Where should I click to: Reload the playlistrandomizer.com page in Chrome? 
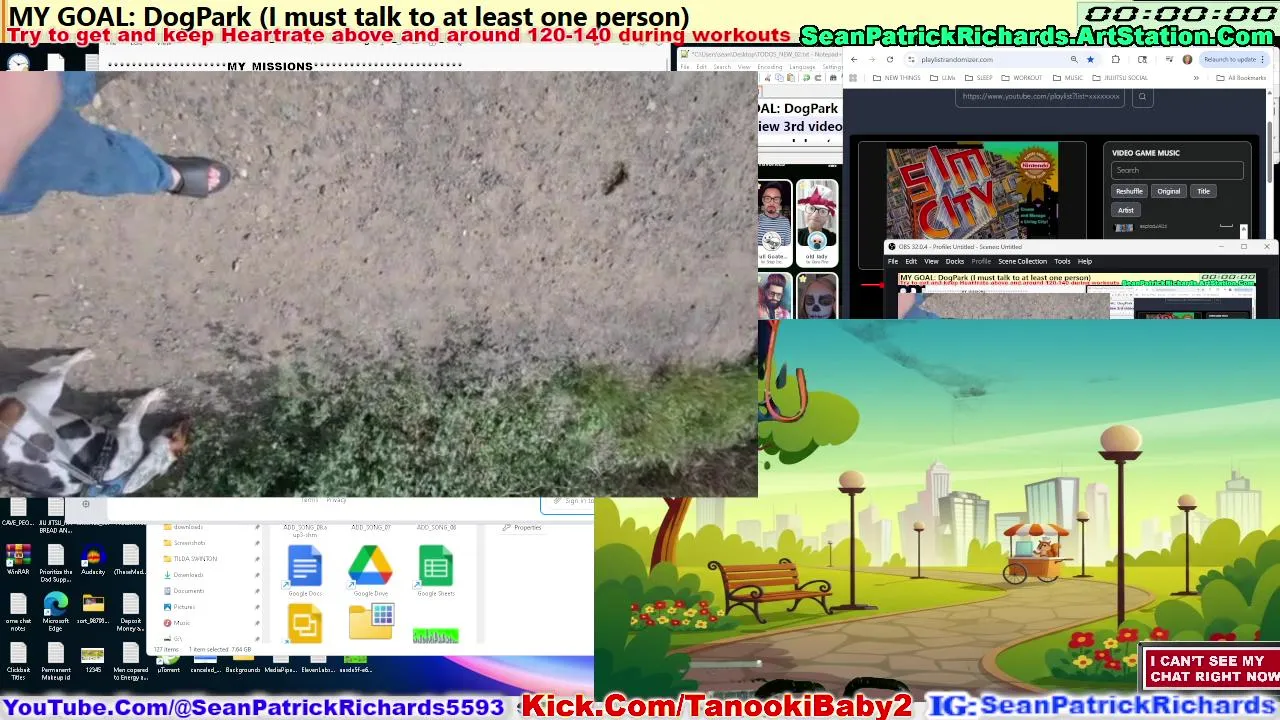[x=890, y=59]
